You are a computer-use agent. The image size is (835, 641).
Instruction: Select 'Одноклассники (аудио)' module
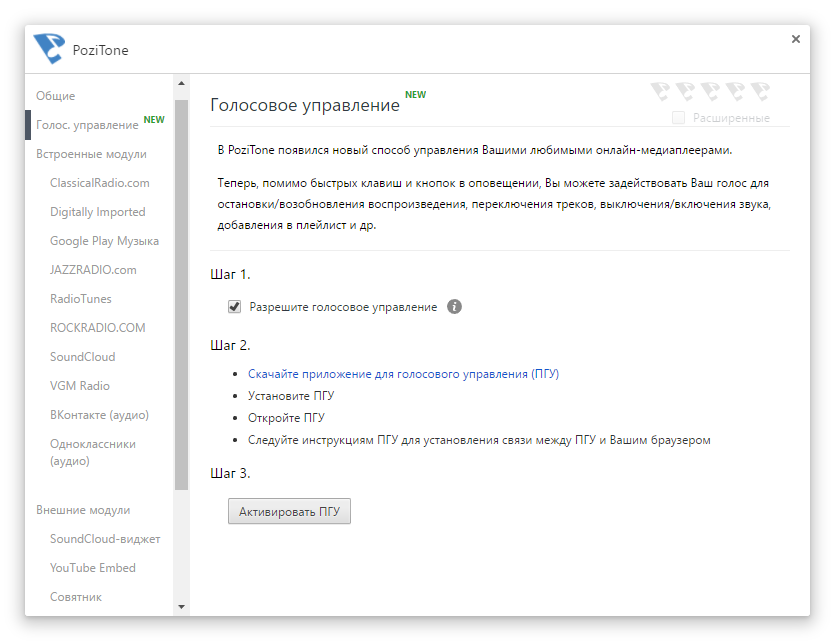point(93,452)
